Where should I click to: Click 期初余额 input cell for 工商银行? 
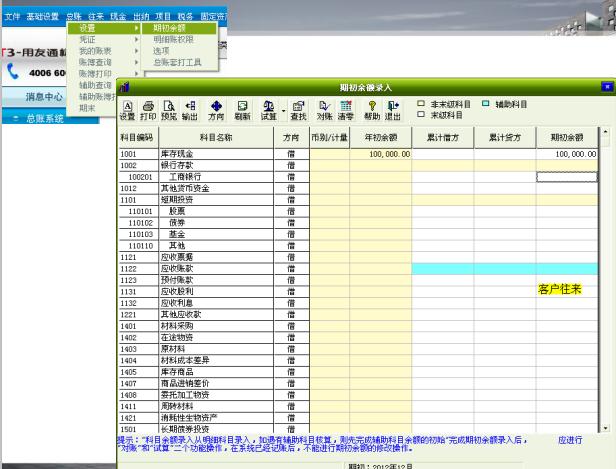[567, 177]
